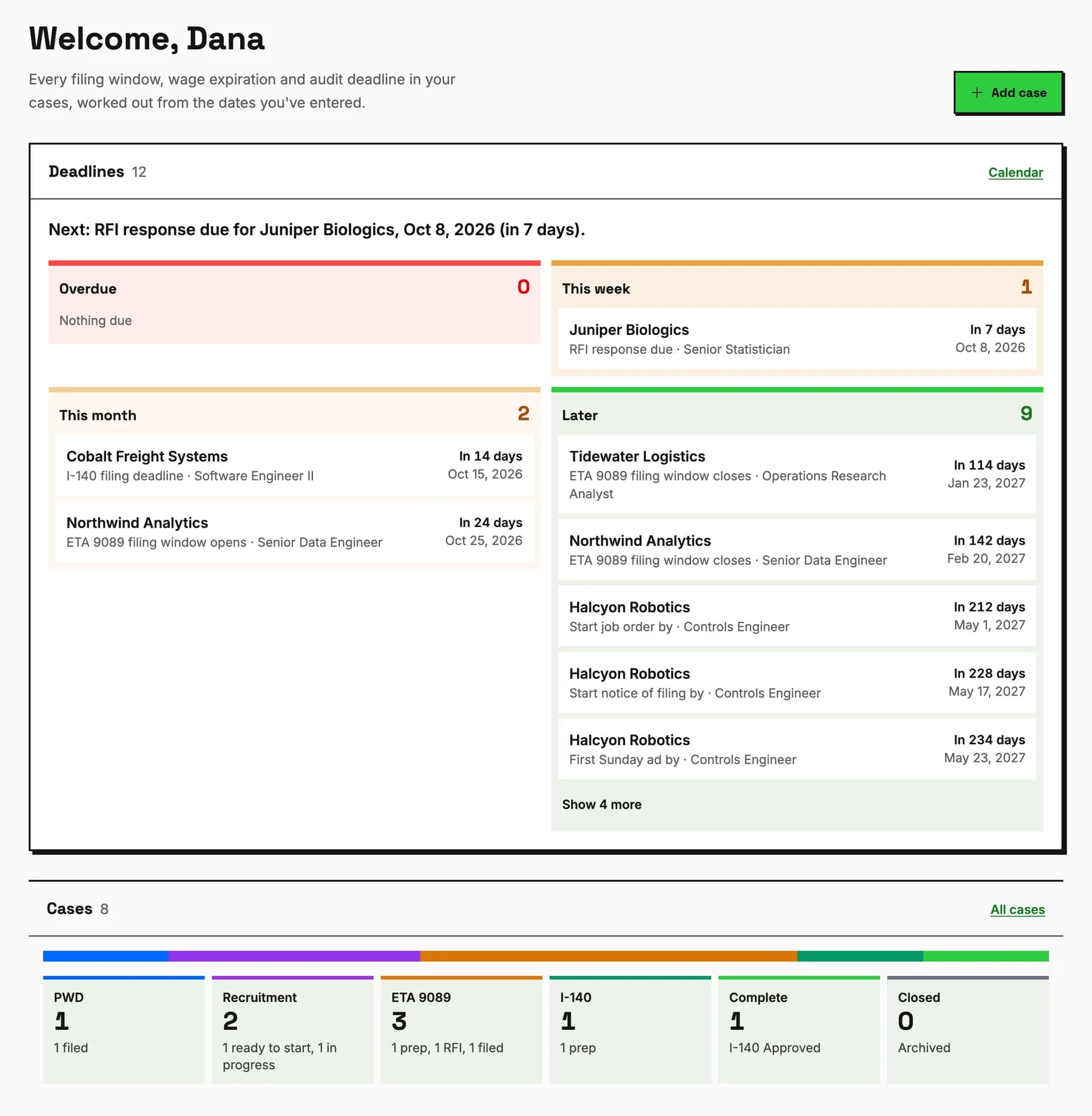
Task: Click the 'In 24 days' label
Action: [x=490, y=522]
